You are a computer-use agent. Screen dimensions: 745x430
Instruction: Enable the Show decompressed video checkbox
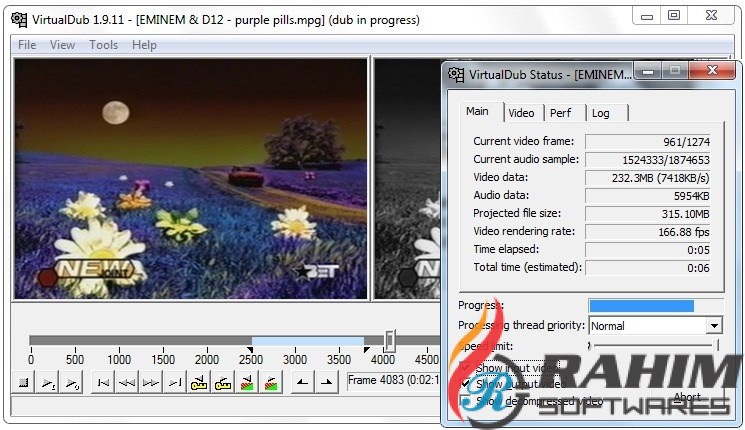click(466, 401)
